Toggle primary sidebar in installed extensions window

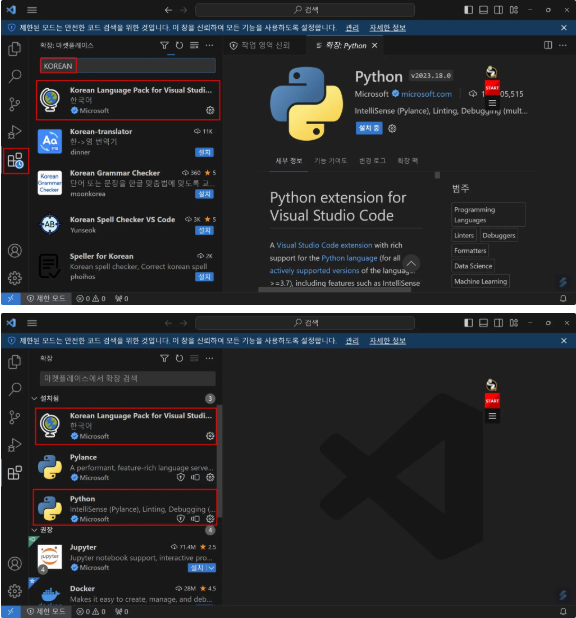pyautogui.click(x=468, y=323)
